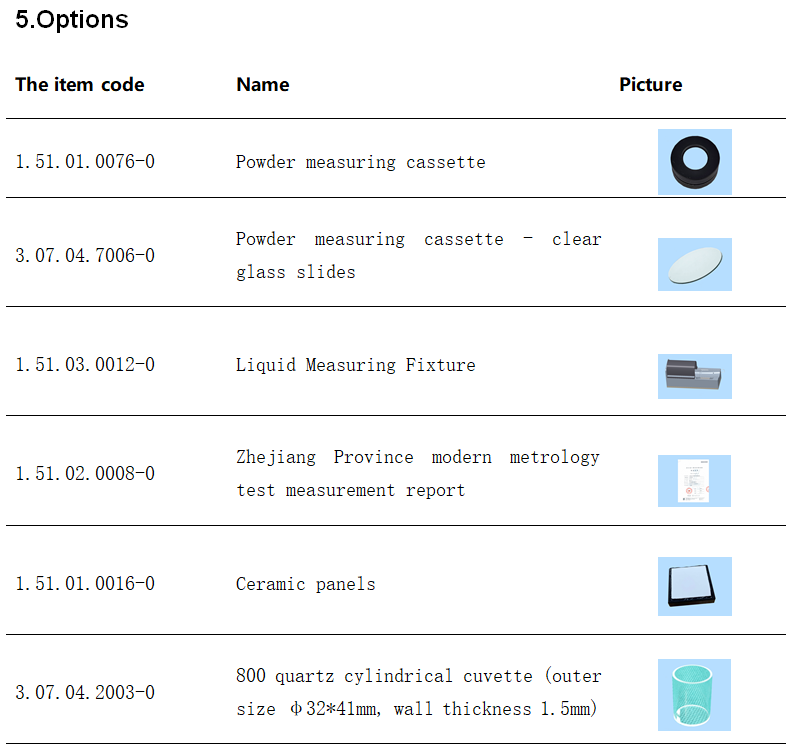This screenshot has width=797, height=754.
Task: Click the "Powder measuring cassette" name text
Action: pos(360,162)
